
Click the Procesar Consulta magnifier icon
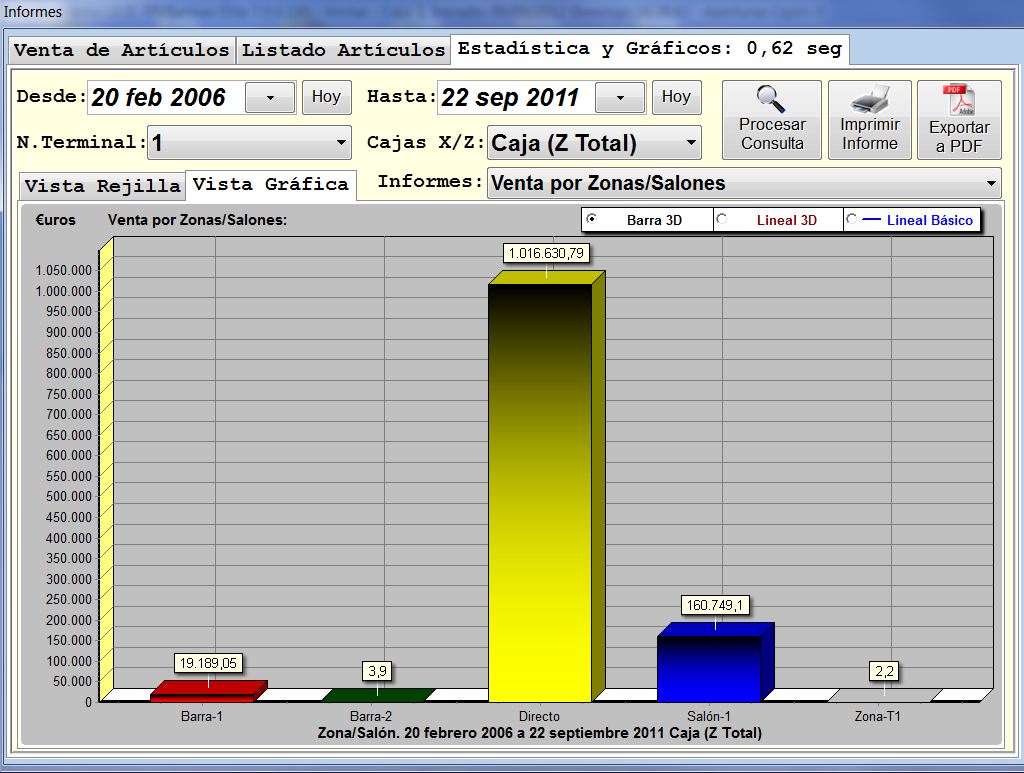coord(771,100)
